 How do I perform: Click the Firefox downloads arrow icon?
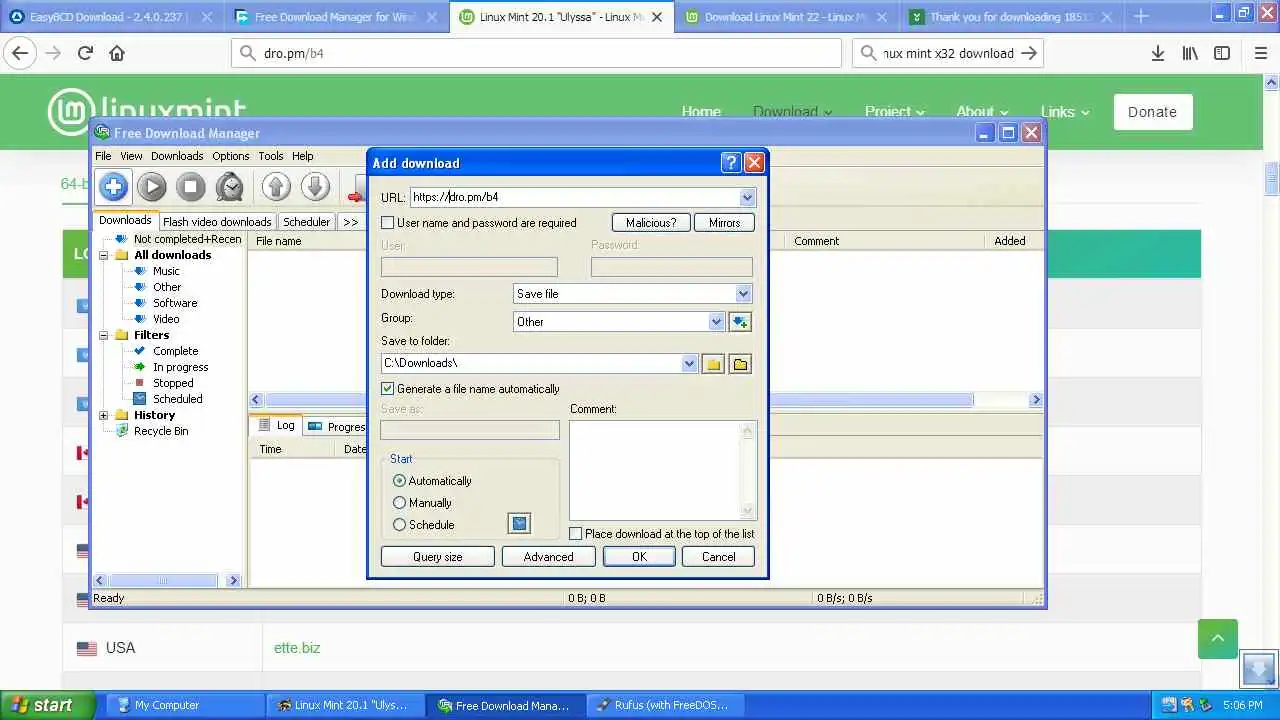(x=1158, y=54)
